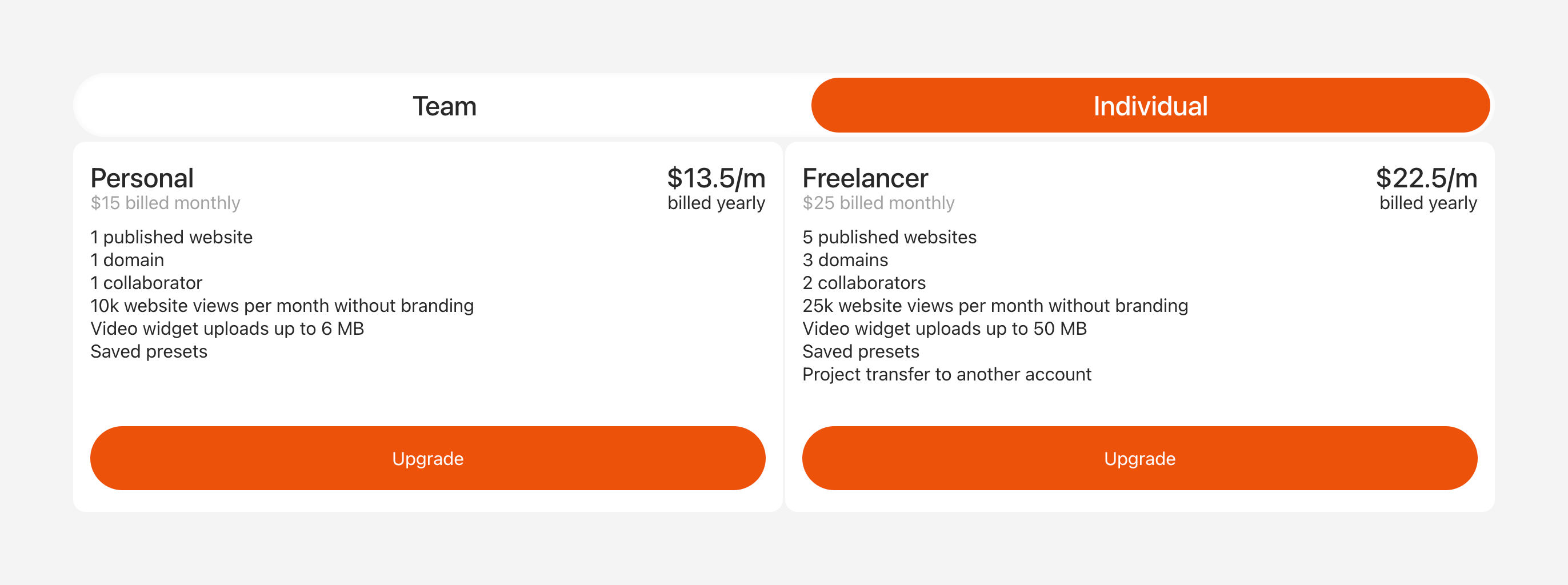Click "Video widget uploads up to 6 MB"
This screenshot has width=1568, height=585.
pyautogui.click(x=227, y=328)
